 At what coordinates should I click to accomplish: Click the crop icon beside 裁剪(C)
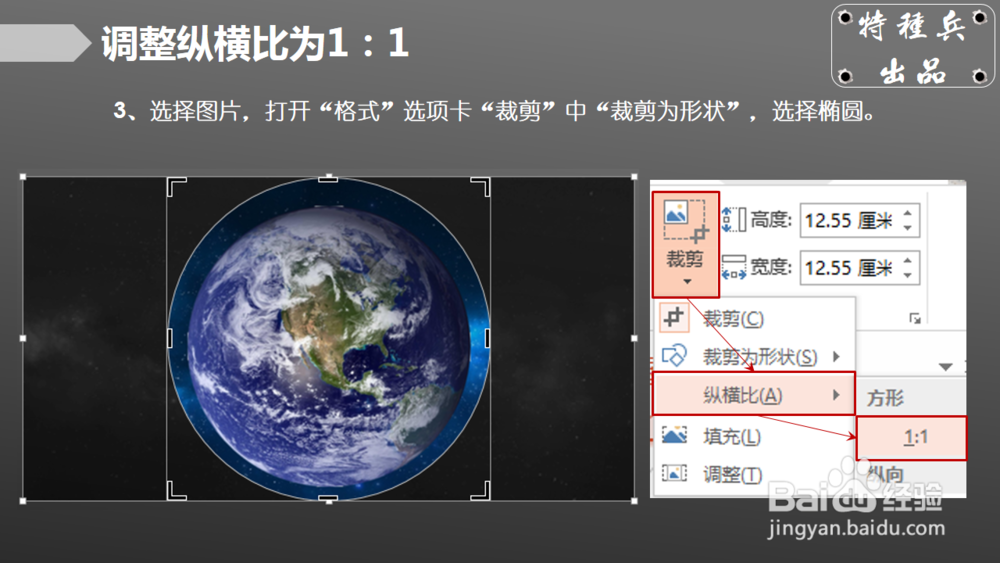click(x=673, y=318)
